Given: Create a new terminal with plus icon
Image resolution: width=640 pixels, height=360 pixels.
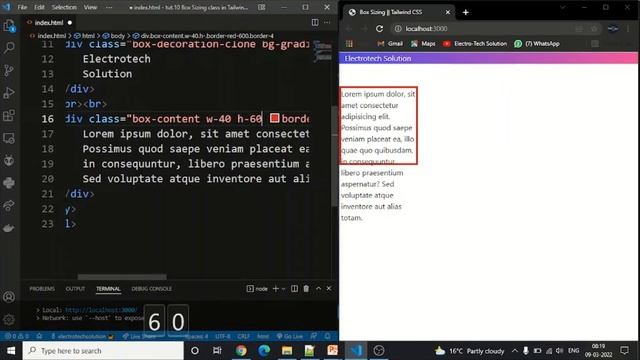Looking at the screenshot, I should [x=276, y=289].
